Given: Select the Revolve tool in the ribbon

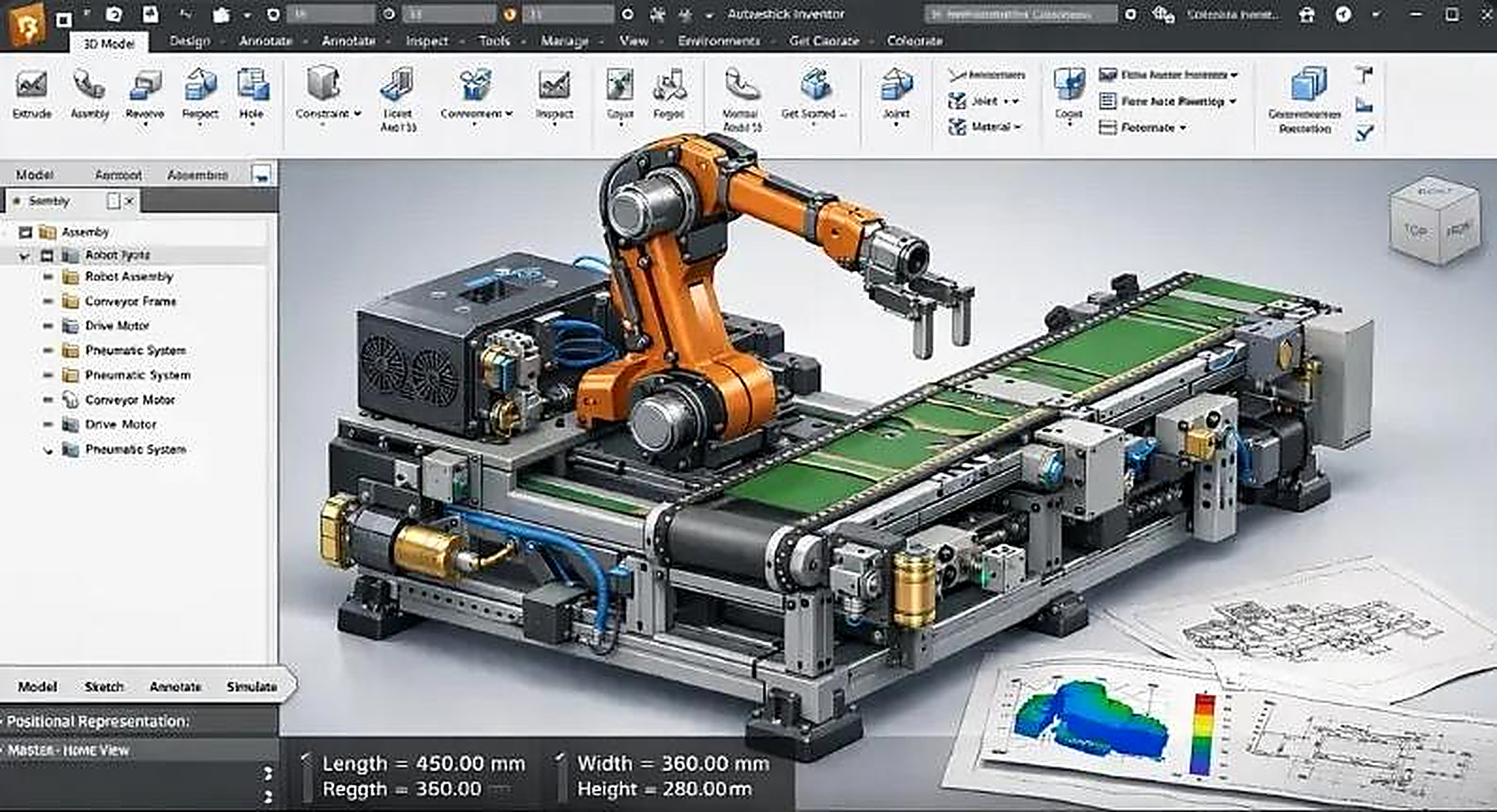Looking at the screenshot, I should click(145, 95).
